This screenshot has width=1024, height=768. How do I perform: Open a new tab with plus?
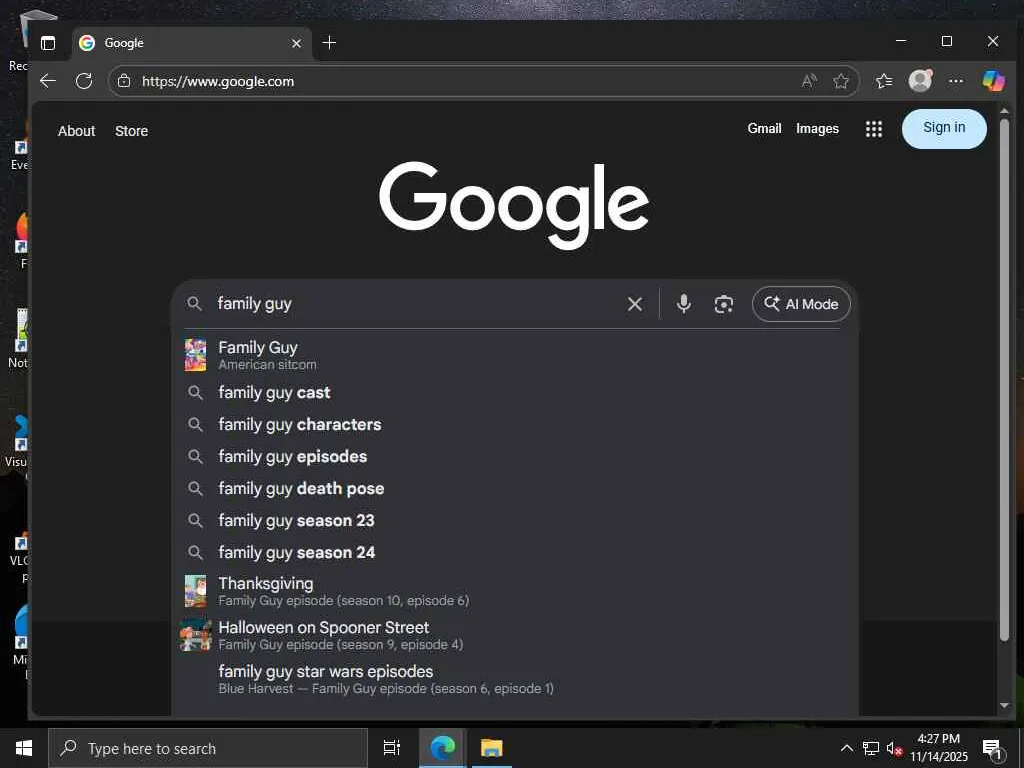pos(329,42)
